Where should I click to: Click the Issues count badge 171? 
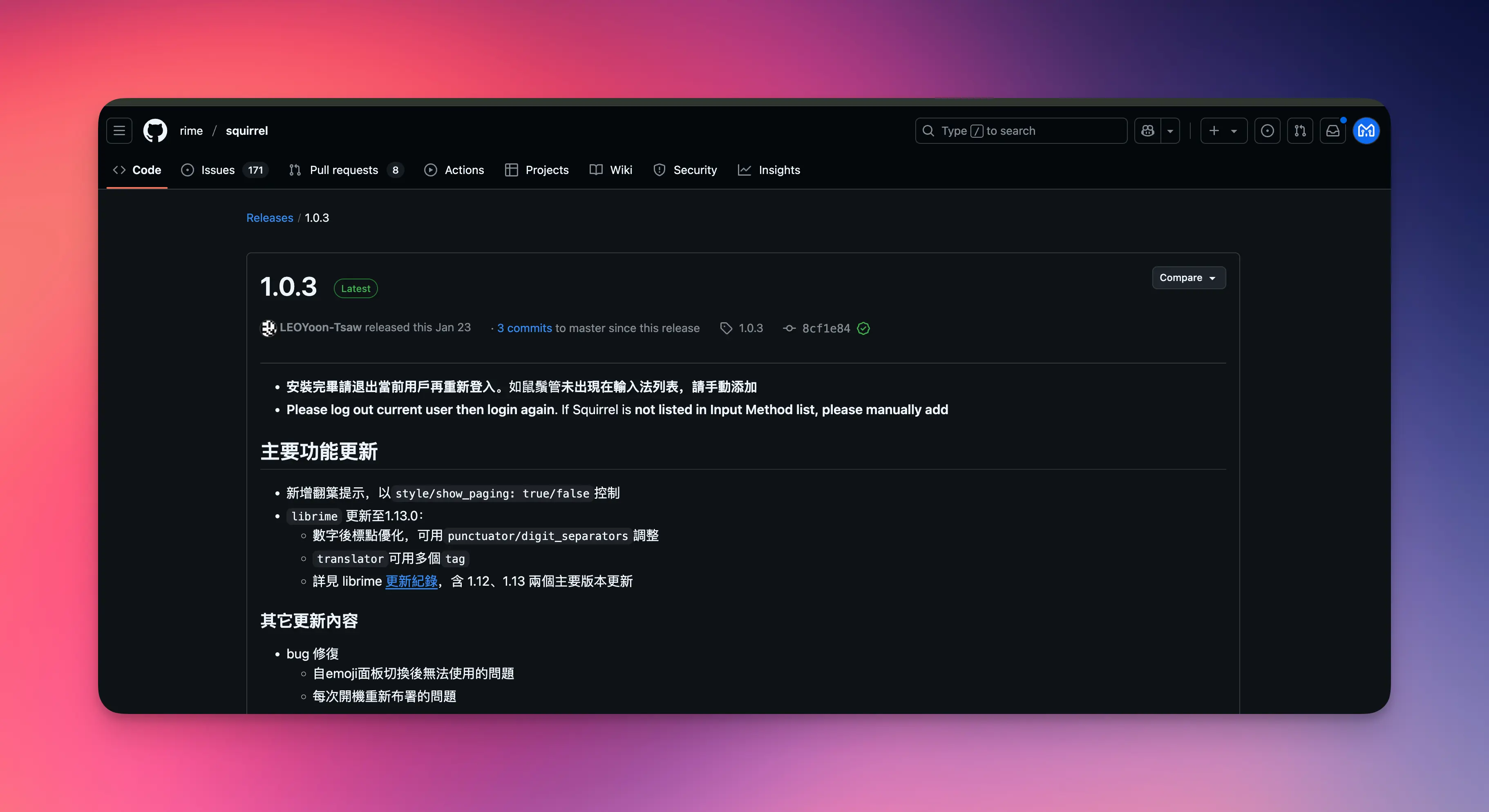click(255, 170)
